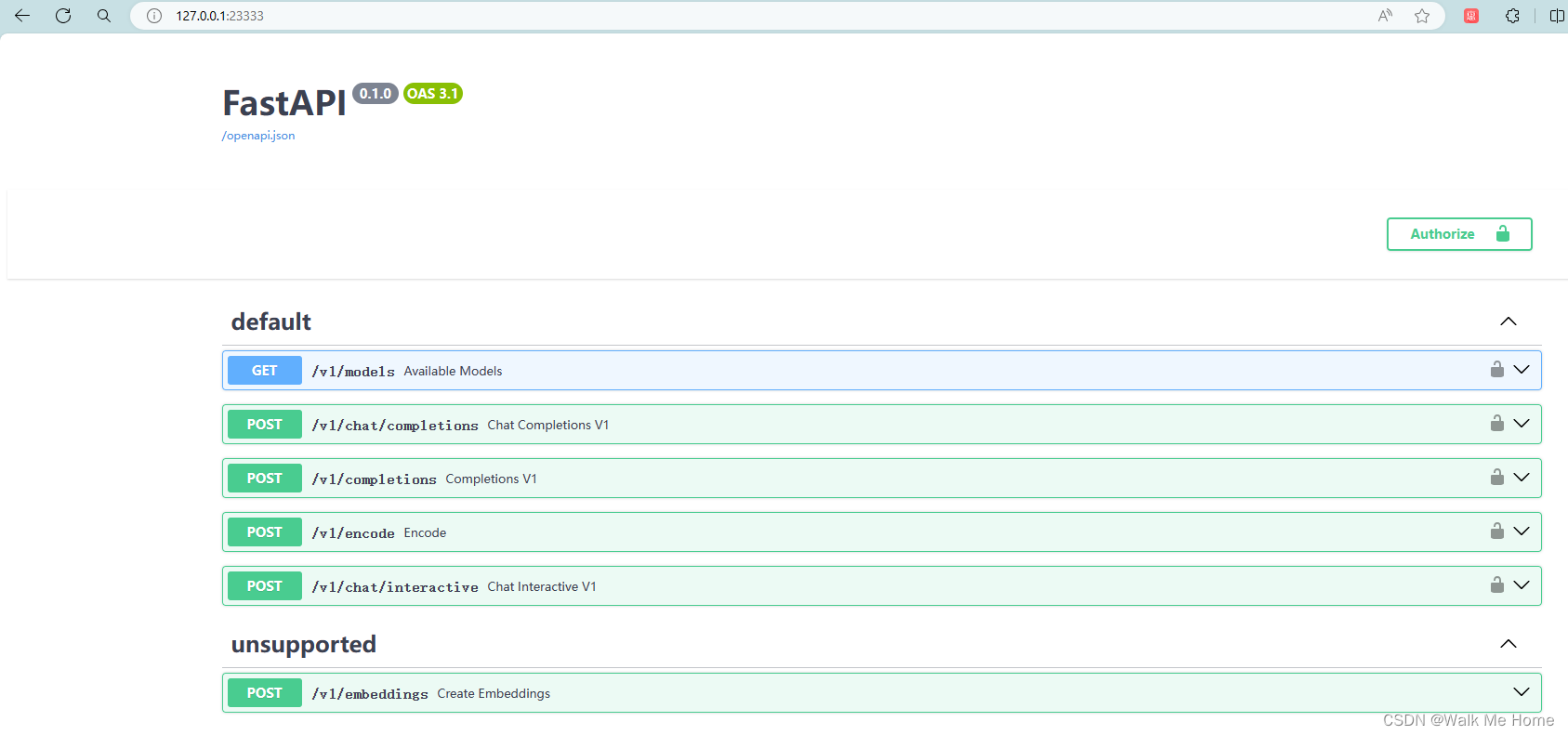Click lock icon on /v1/chat/interactive row

click(x=1497, y=584)
